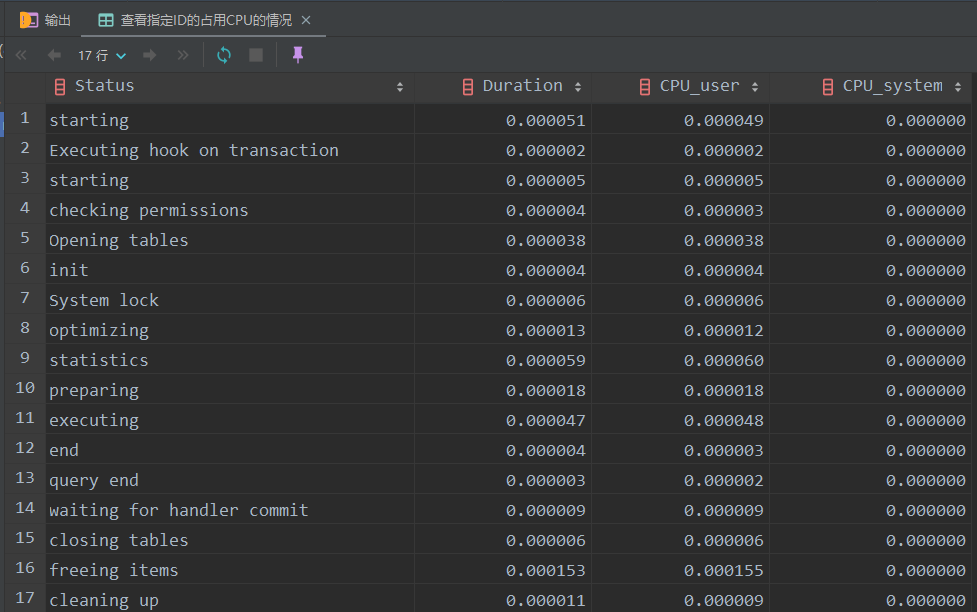The width and height of the screenshot is (977, 612).
Task: Go to next page arrow
Action: click(x=150, y=55)
